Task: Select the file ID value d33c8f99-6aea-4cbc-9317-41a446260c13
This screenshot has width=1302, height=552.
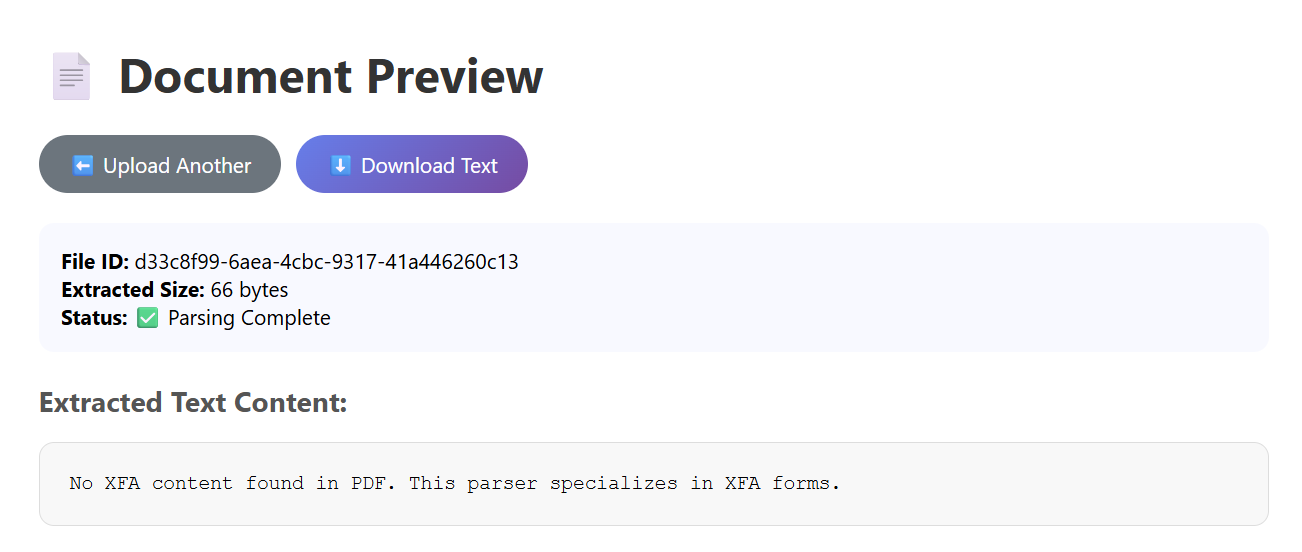Action: point(326,262)
